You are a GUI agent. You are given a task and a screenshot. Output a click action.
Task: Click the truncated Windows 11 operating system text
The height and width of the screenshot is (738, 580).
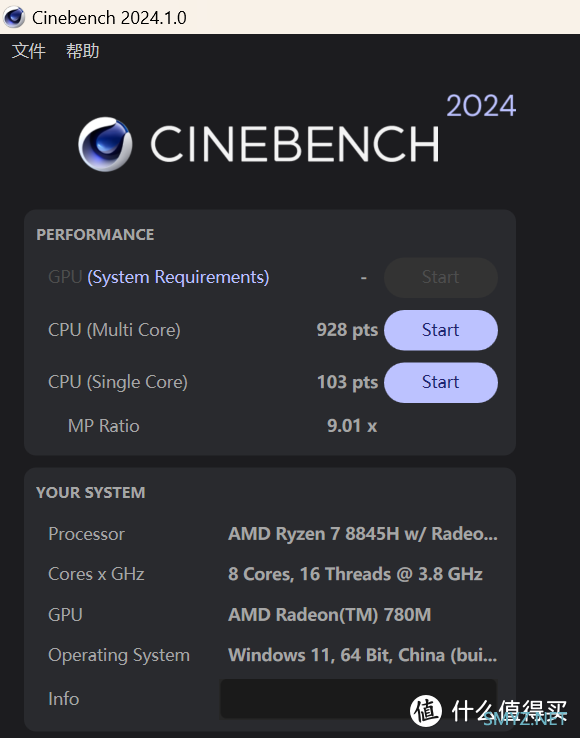[x=362, y=655]
